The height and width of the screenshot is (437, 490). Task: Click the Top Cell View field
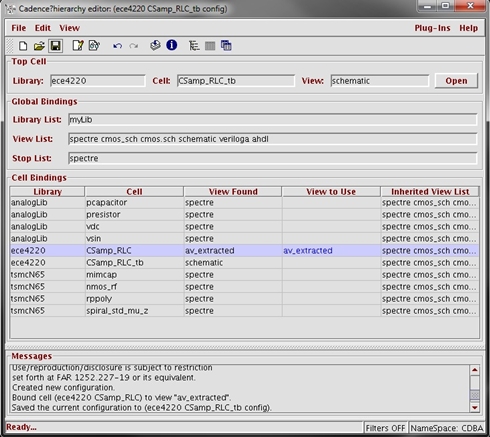click(x=380, y=81)
